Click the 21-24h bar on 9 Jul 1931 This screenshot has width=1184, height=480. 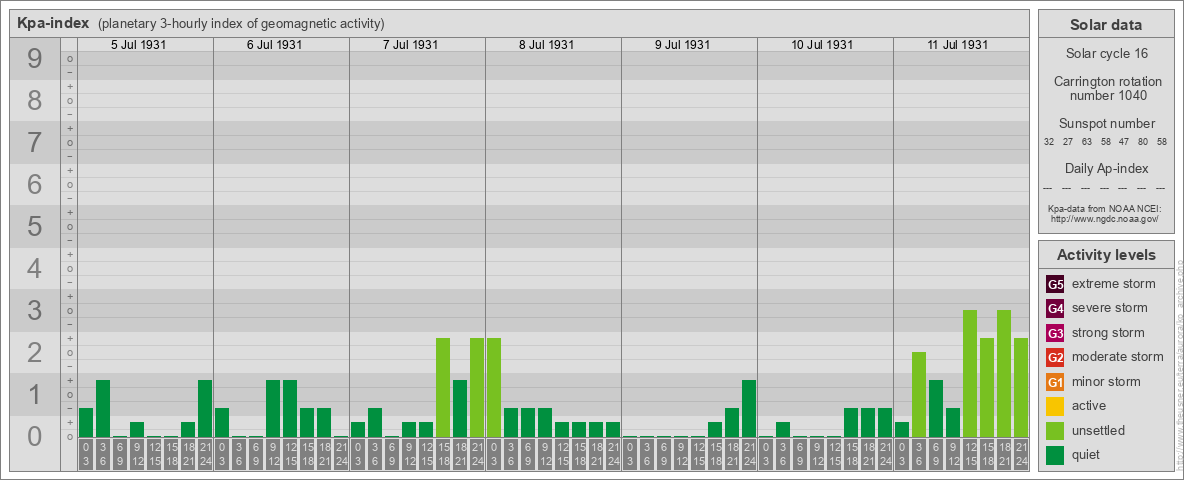click(748, 408)
